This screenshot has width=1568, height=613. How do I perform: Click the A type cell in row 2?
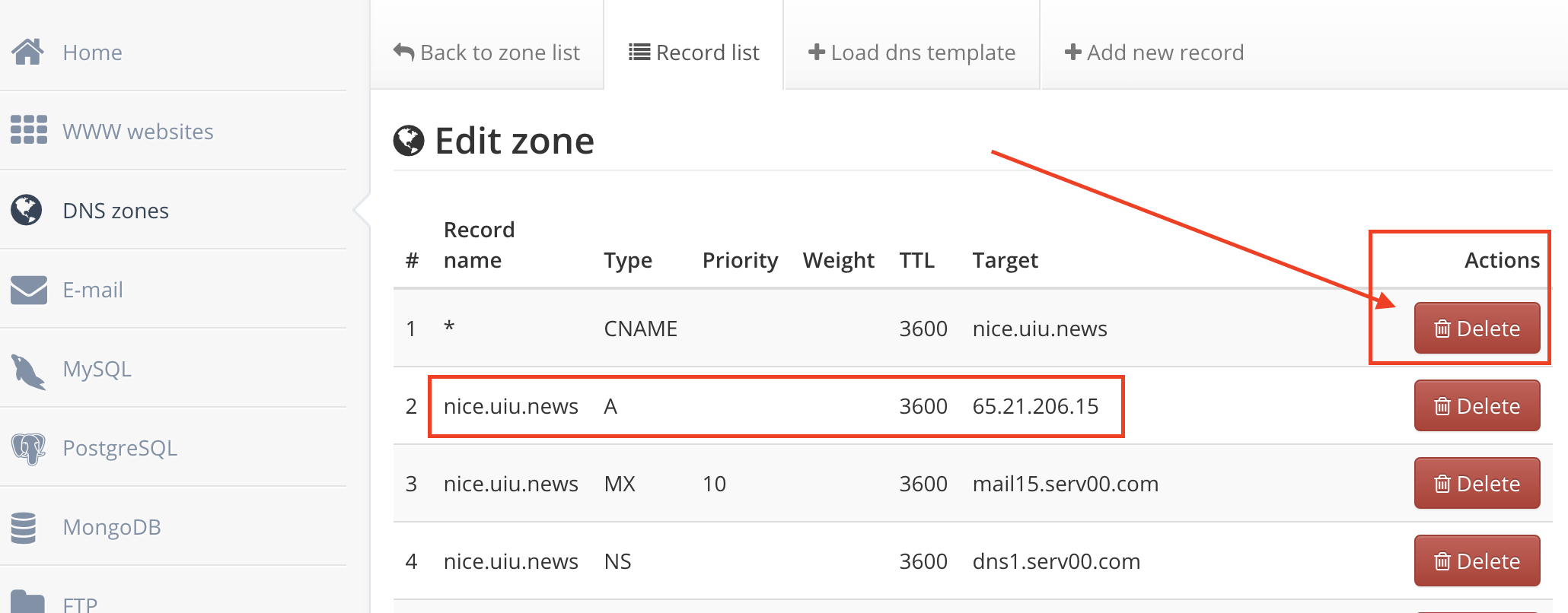[610, 406]
